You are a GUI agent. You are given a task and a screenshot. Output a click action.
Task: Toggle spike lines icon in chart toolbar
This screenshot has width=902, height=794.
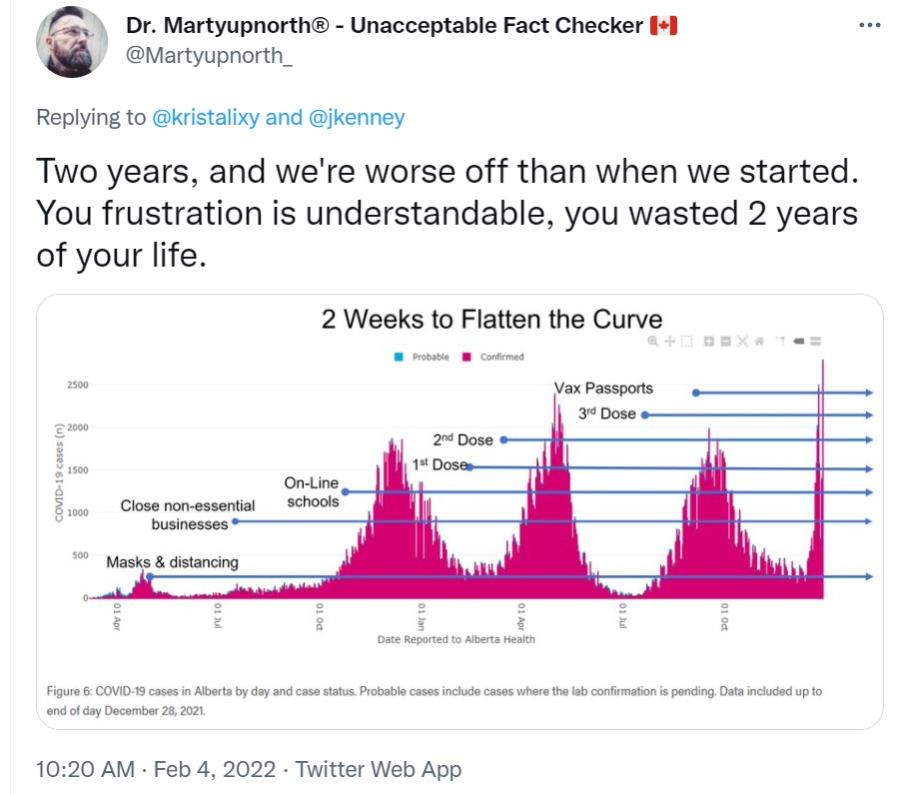780,341
